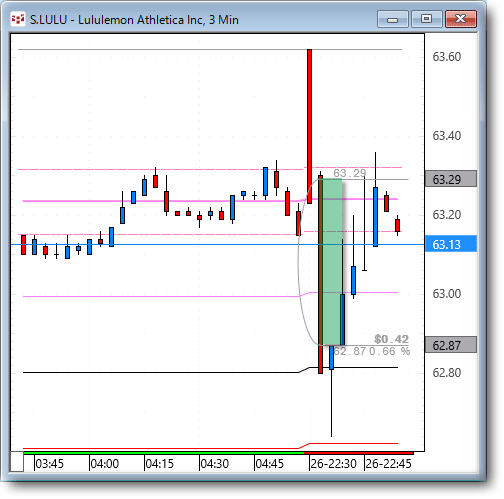Click the 03:45 time axis label
504x499 pixels.
pyautogui.click(x=49, y=464)
